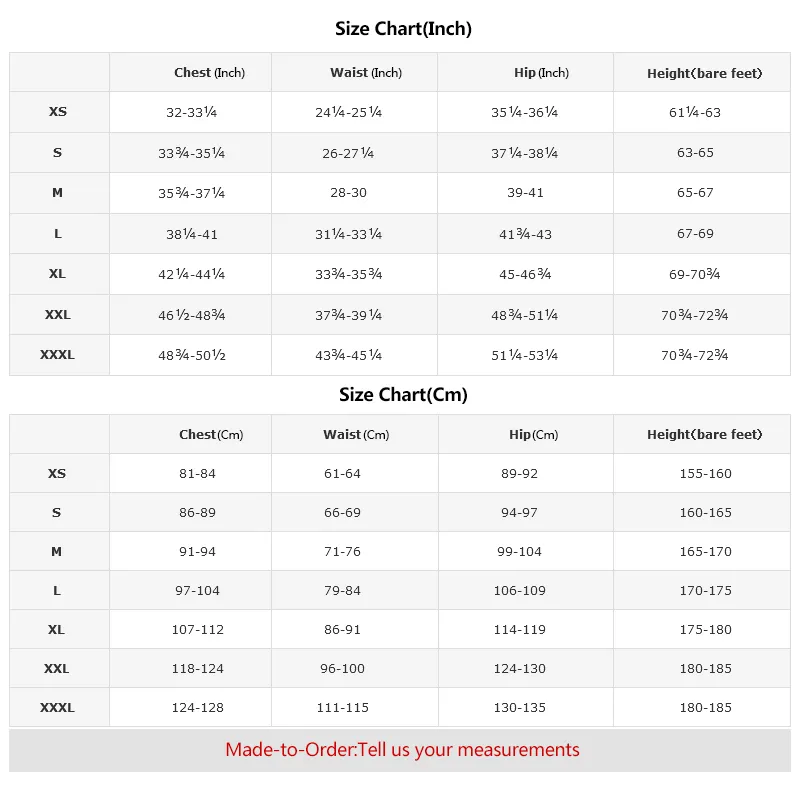Click hip value 45-46¾ for XL

(x=525, y=274)
